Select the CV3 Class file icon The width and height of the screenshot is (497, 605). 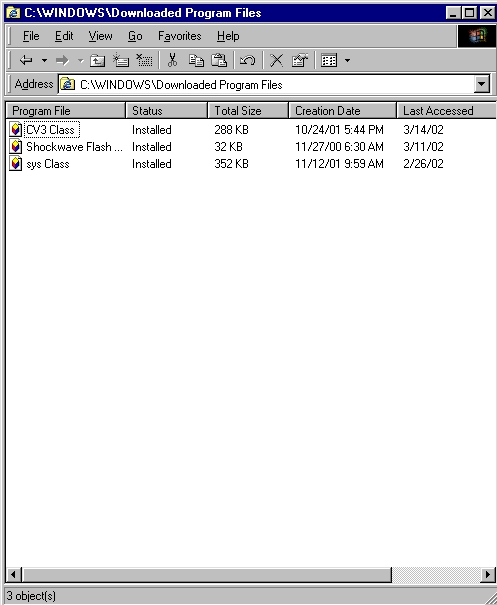coord(15,130)
